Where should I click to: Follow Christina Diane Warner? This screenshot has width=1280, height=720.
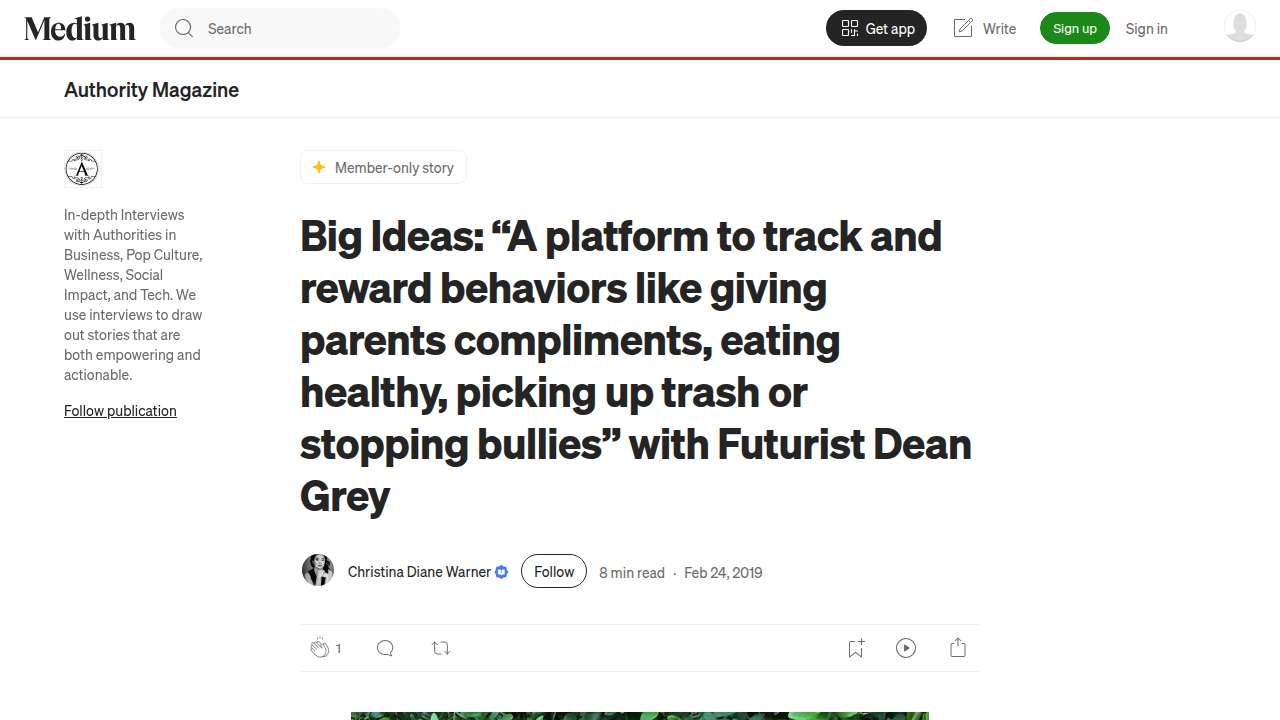pos(554,572)
